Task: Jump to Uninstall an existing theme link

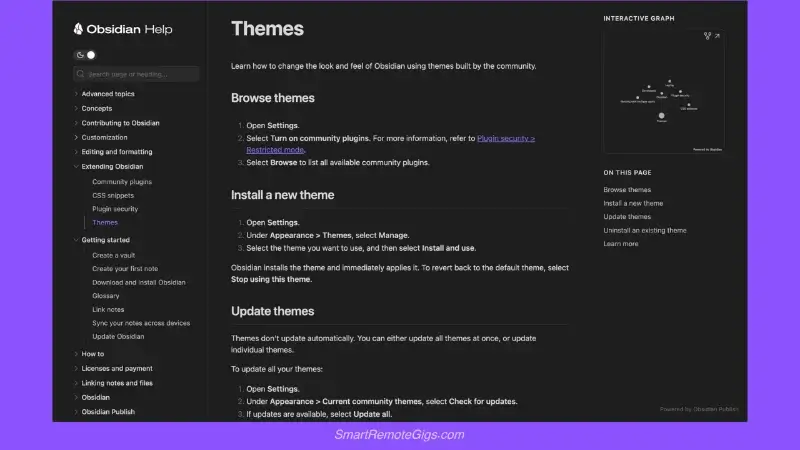Action: (645, 231)
